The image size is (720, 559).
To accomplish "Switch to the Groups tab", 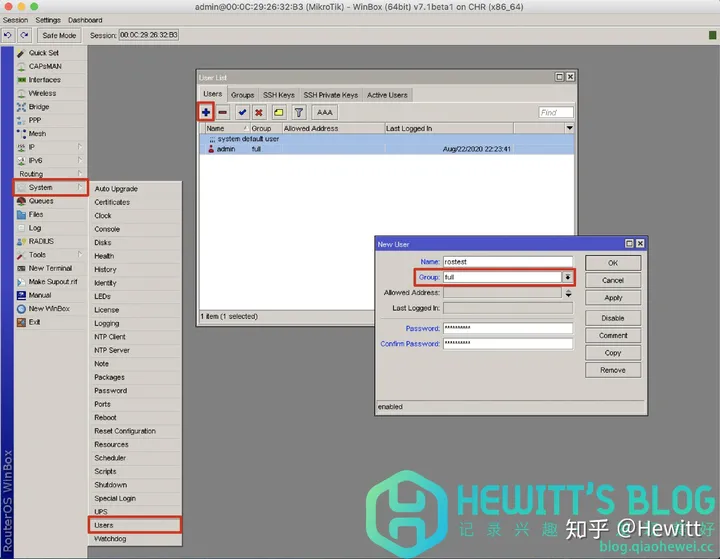I will click(x=242, y=95).
